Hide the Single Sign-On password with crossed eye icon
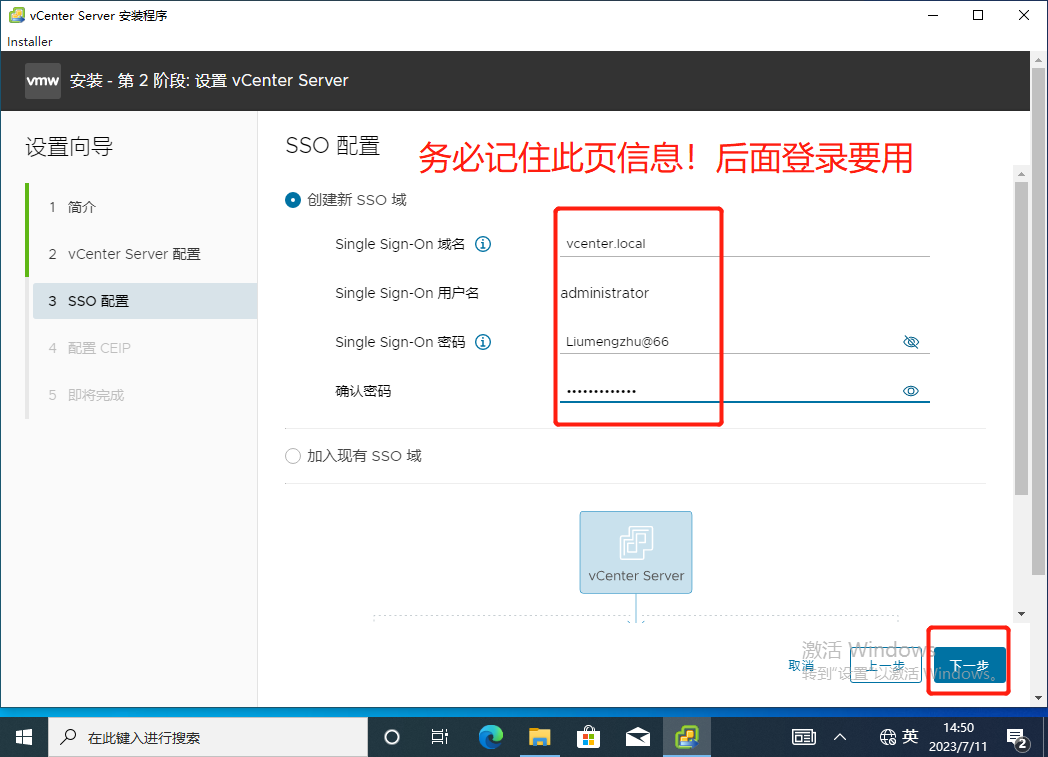Screen dimensions: 1048x757 911,342
